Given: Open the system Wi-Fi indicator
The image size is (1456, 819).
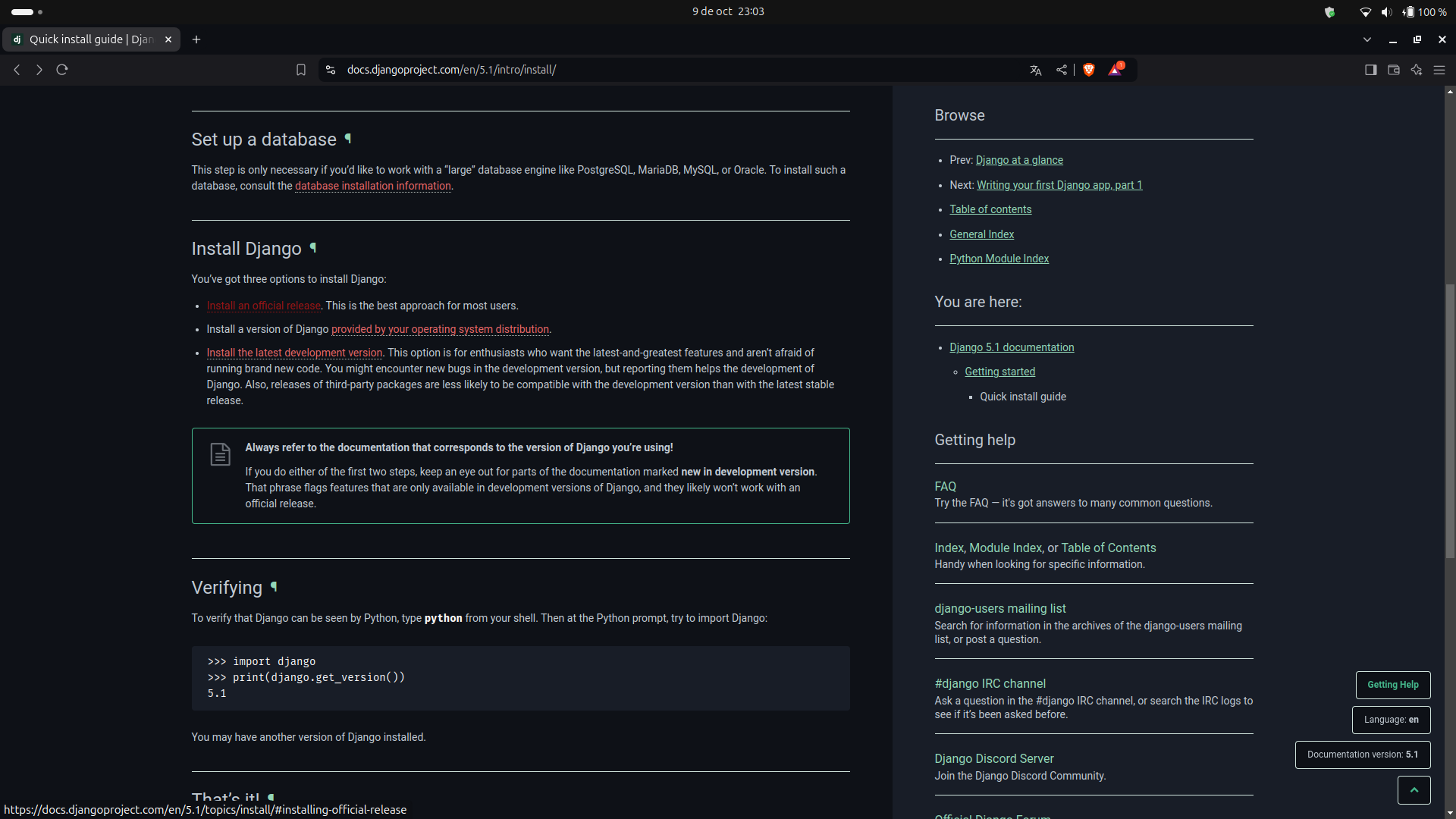Looking at the screenshot, I should coord(1365,11).
